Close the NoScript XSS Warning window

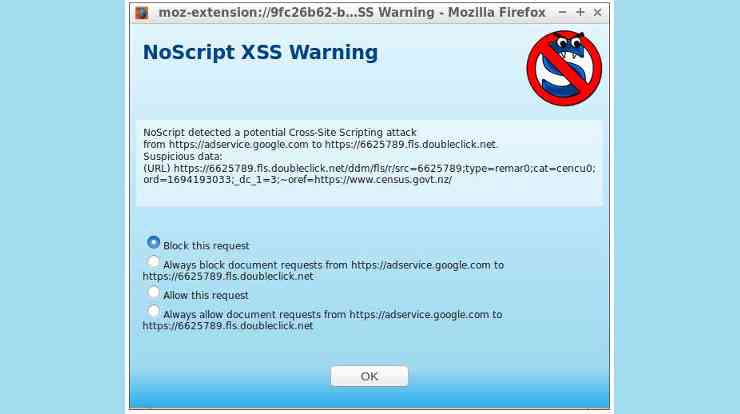pos(597,12)
